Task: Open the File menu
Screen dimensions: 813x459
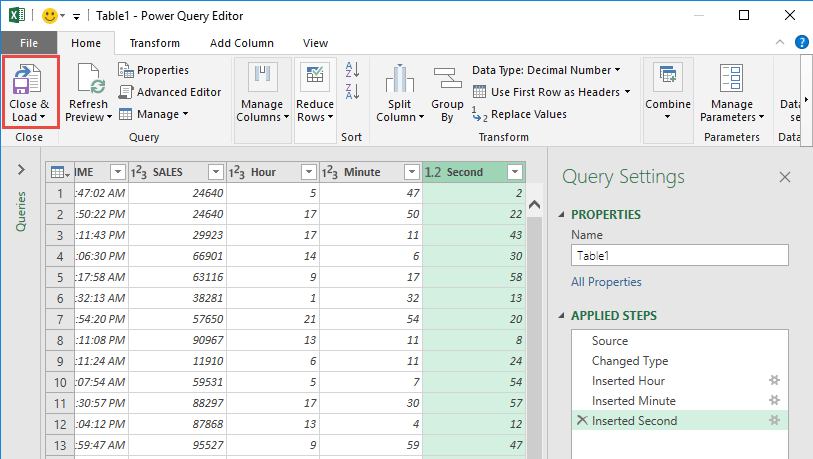Action: (x=29, y=43)
